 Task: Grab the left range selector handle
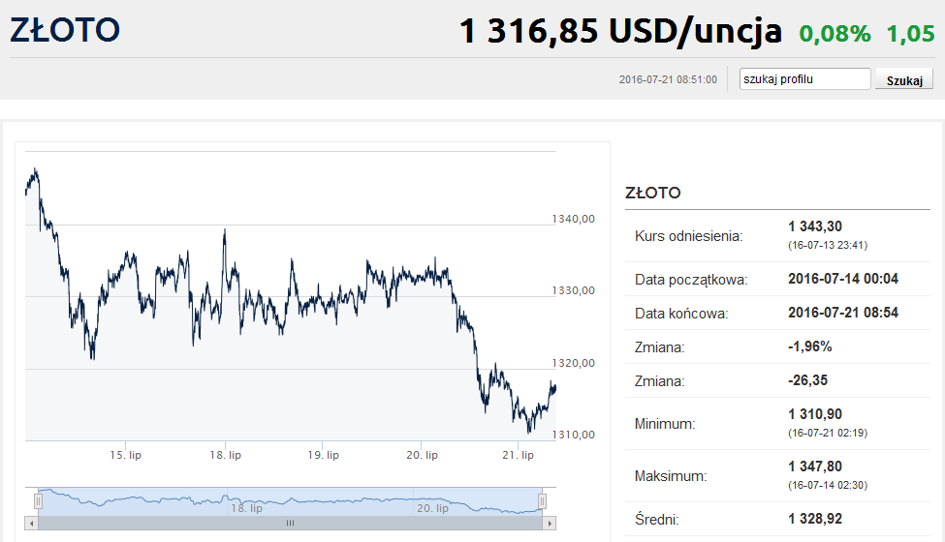38,501
